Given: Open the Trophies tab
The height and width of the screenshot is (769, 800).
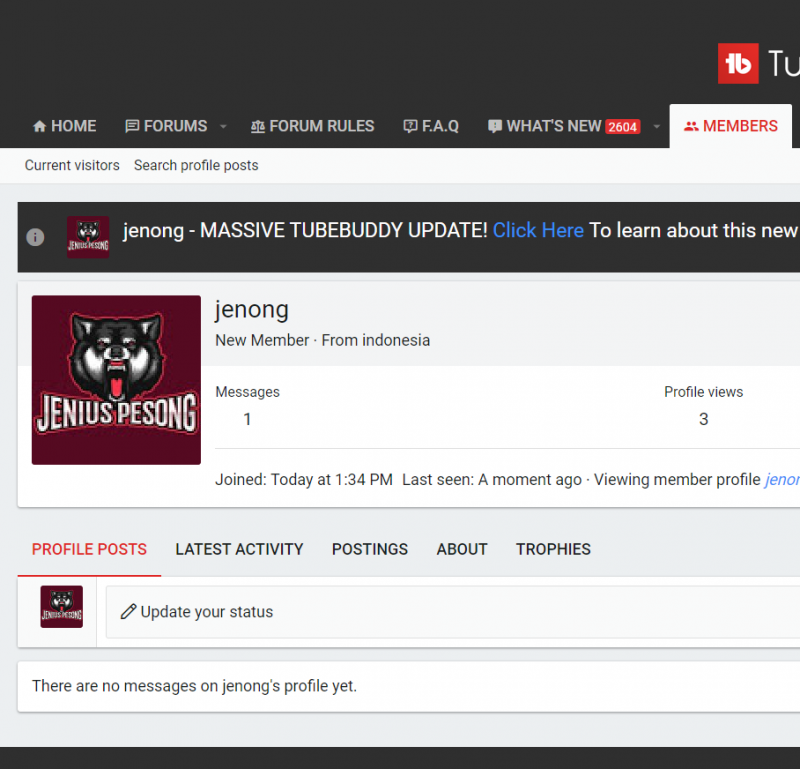Looking at the screenshot, I should coord(553,549).
